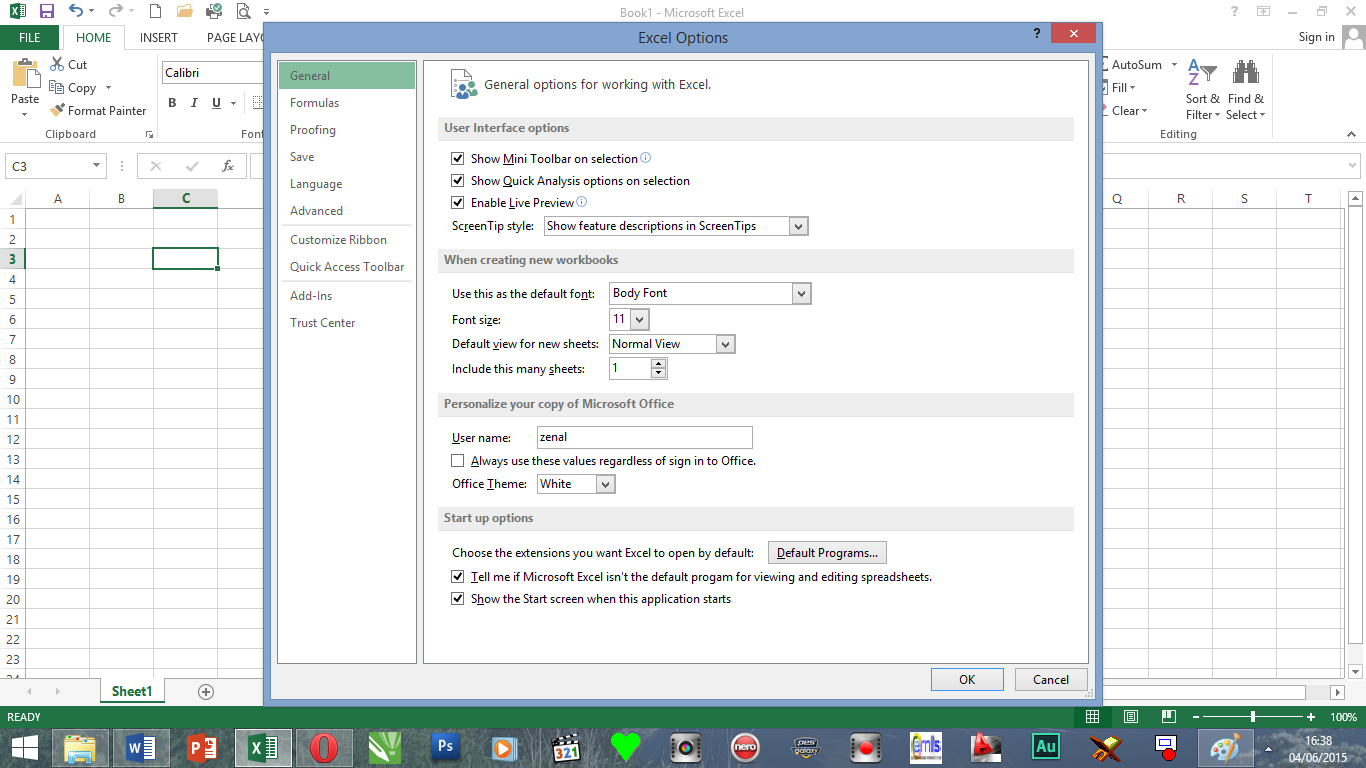
Task: Click the Undo arrow icon
Action: point(77,12)
